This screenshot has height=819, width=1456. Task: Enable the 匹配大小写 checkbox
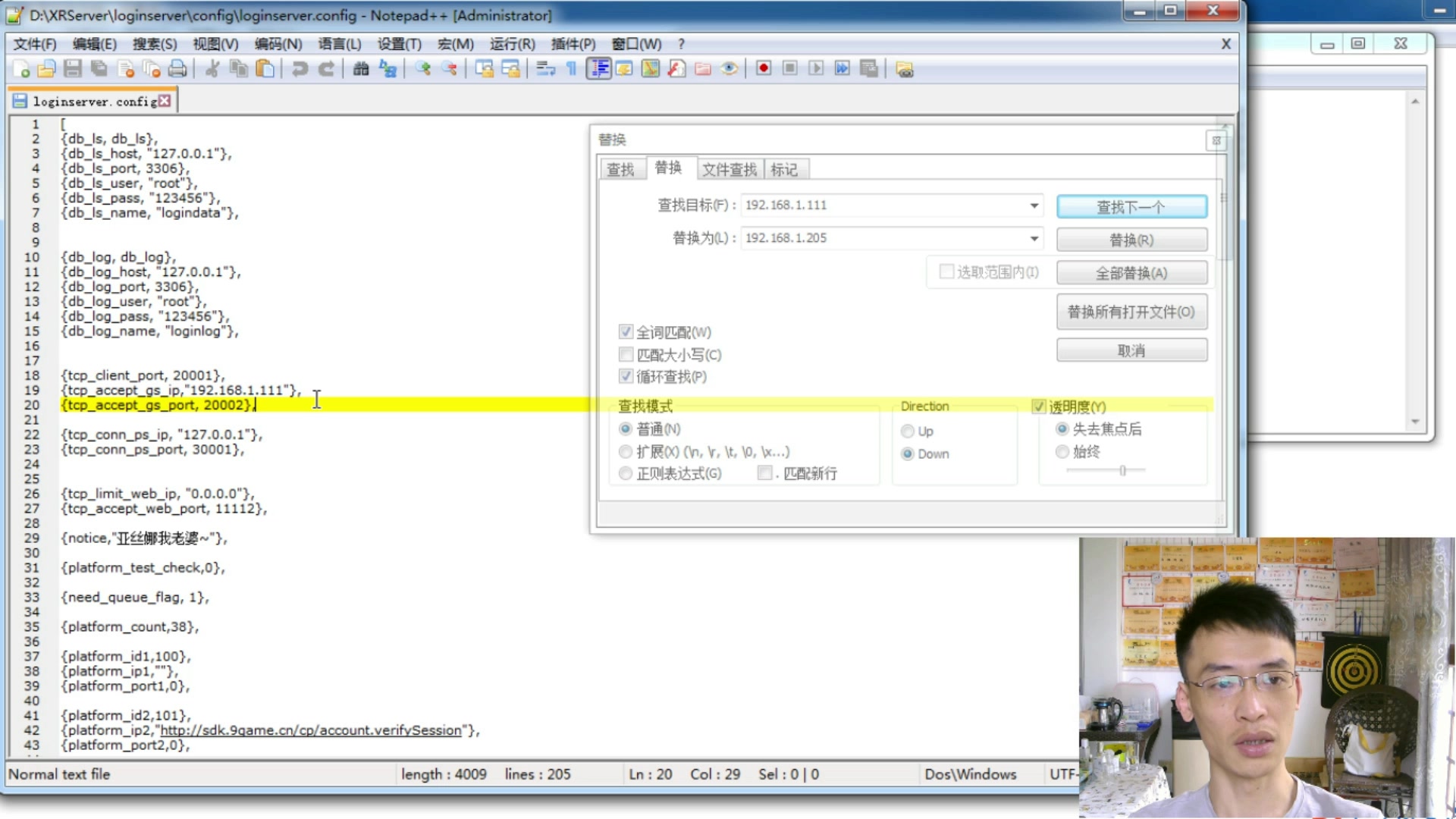pyautogui.click(x=626, y=354)
